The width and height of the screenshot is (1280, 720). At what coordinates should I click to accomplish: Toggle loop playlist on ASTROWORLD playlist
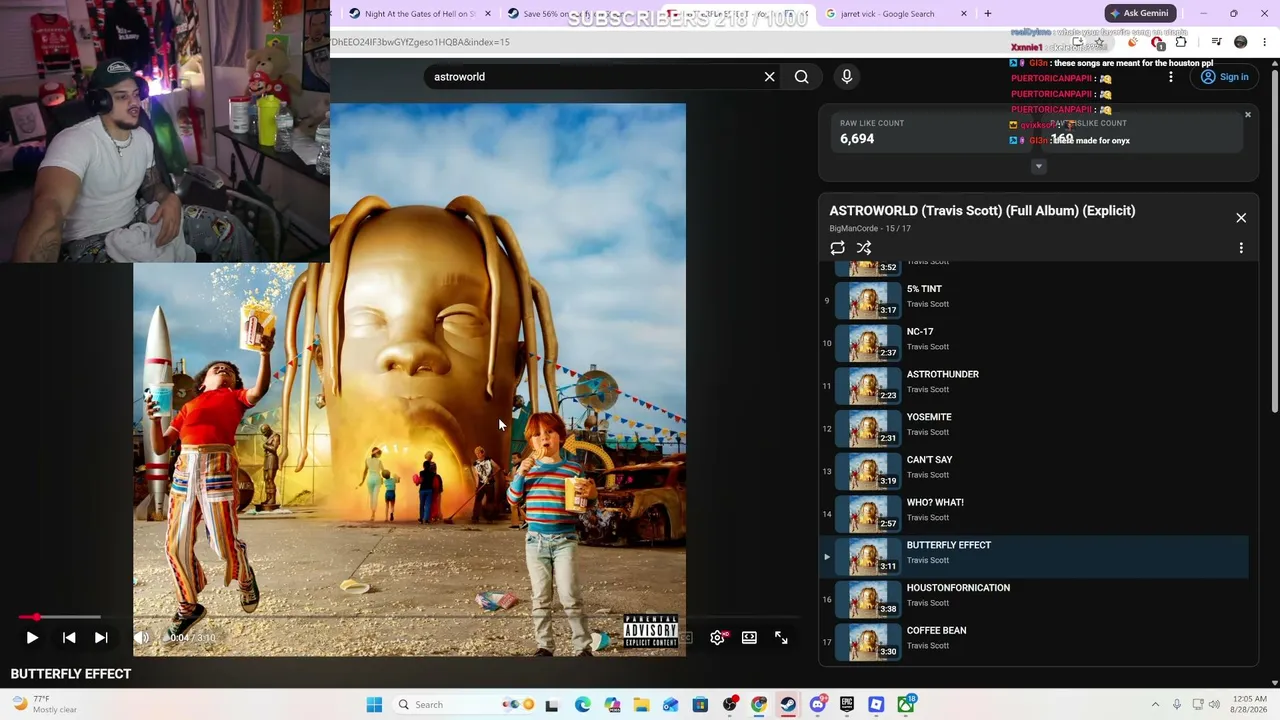tap(837, 248)
